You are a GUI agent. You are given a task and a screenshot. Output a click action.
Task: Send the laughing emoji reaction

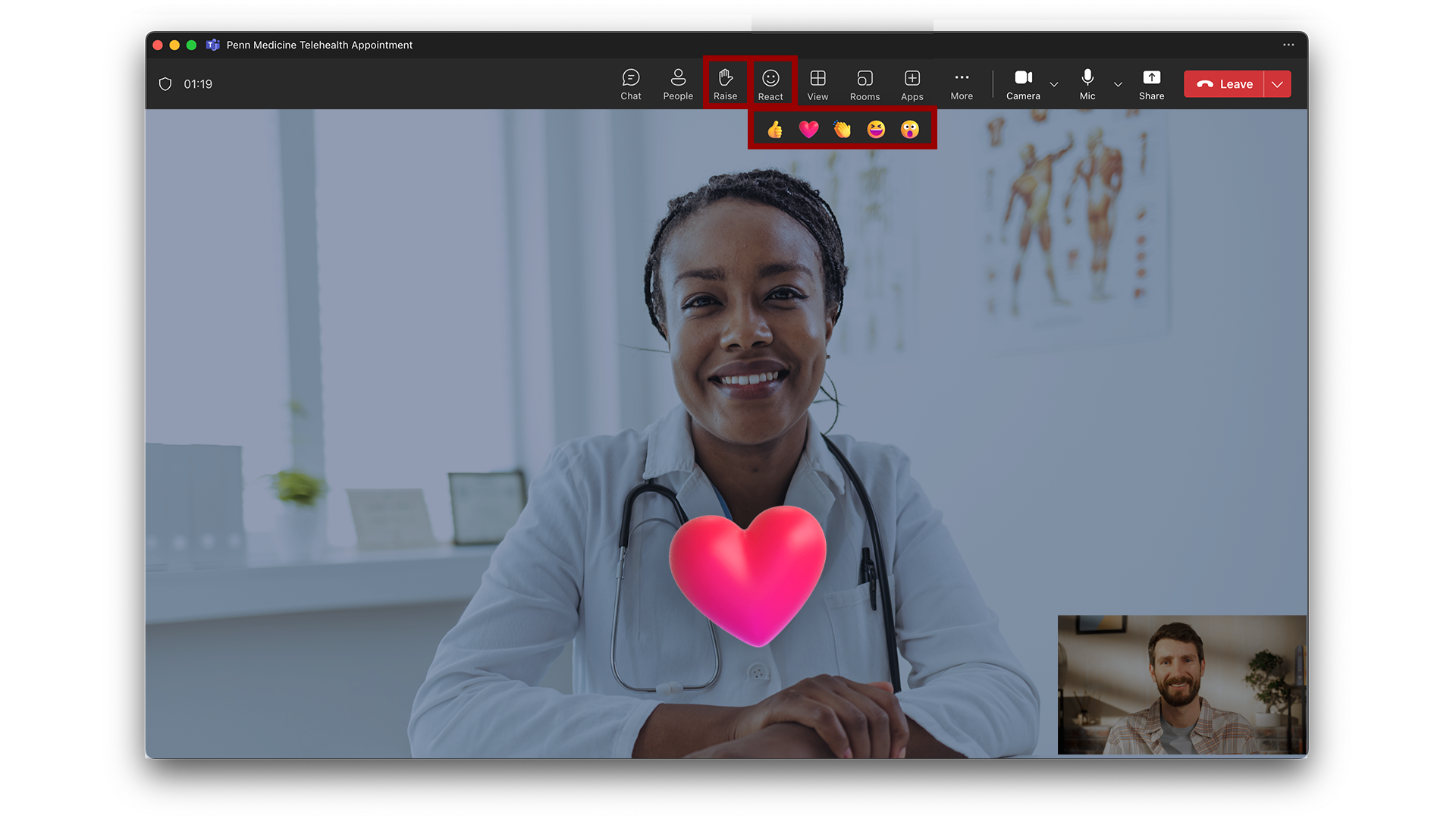click(x=876, y=129)
